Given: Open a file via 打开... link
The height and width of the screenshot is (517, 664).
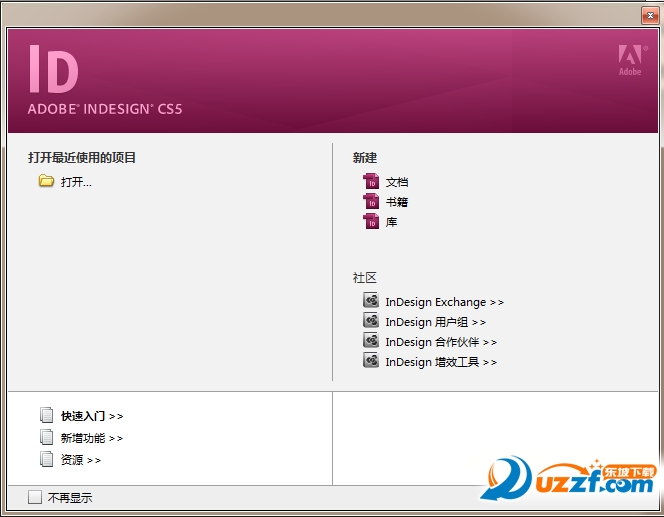Looking at the screenshot, I should [76, 182].
